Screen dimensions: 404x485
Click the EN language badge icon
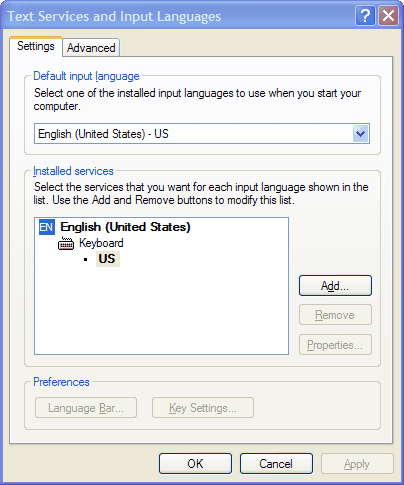[47, 227]
